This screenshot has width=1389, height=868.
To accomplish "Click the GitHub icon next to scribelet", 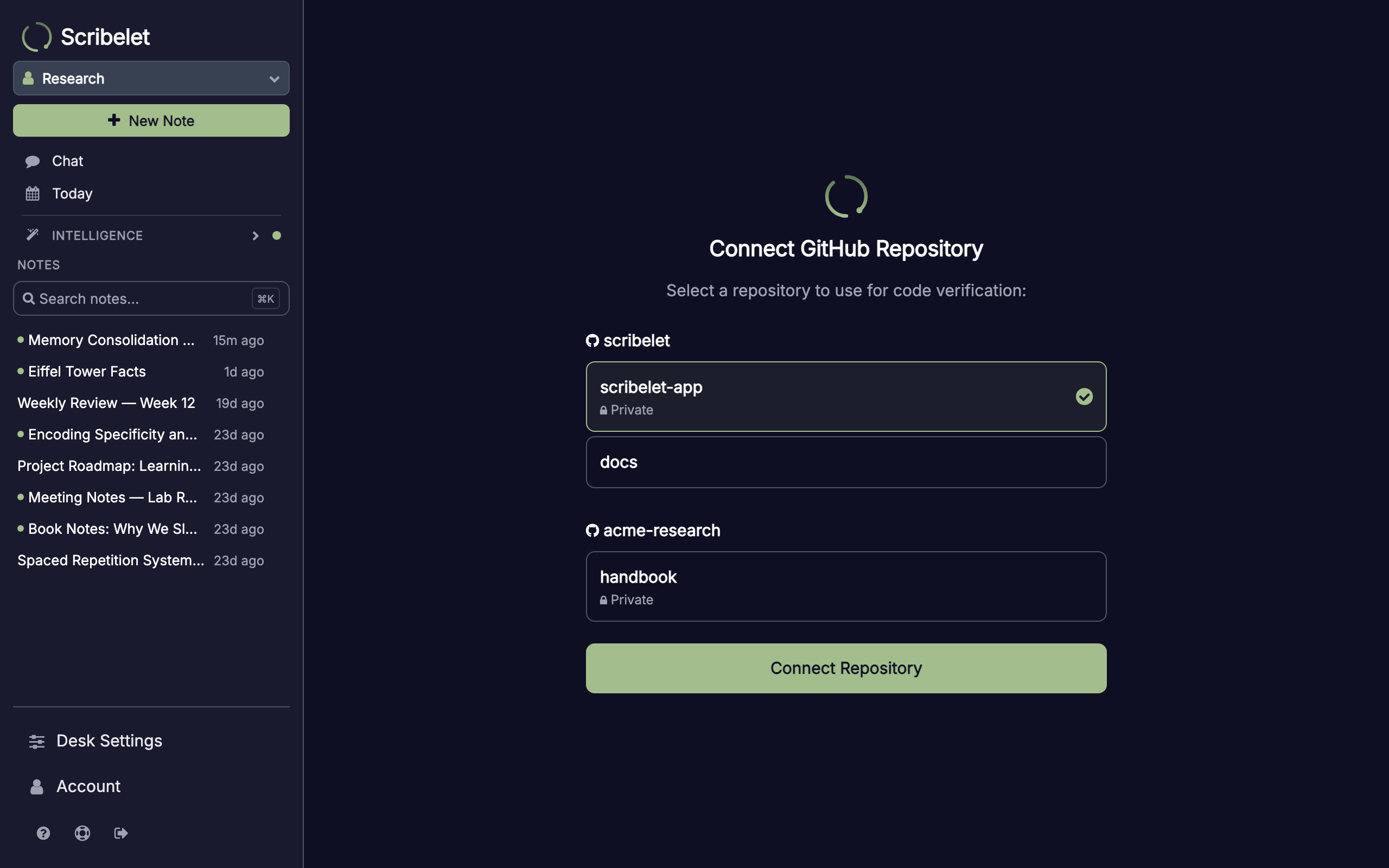I will coord(592,341).
